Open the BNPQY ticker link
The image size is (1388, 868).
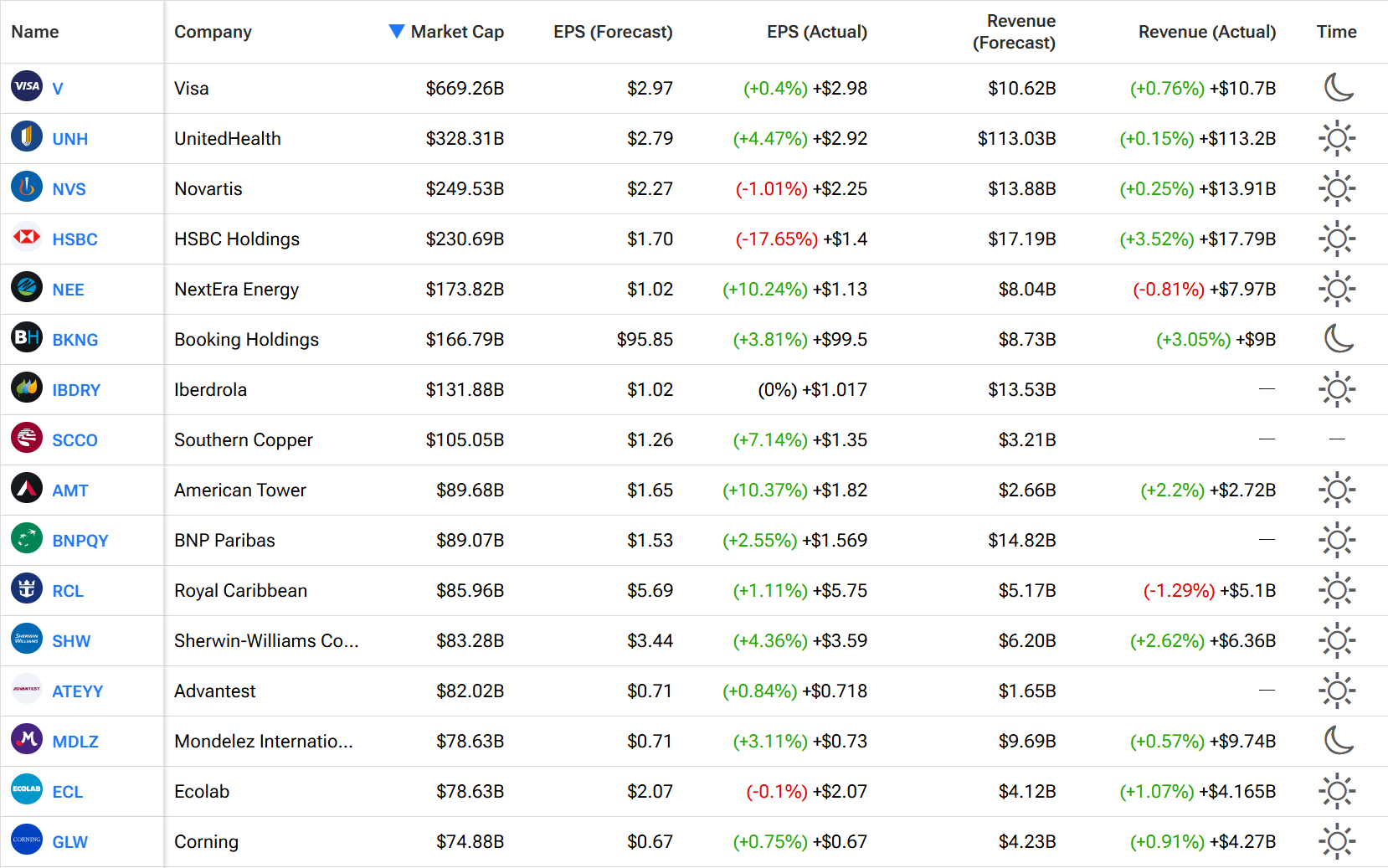click(x=80, y=541)
